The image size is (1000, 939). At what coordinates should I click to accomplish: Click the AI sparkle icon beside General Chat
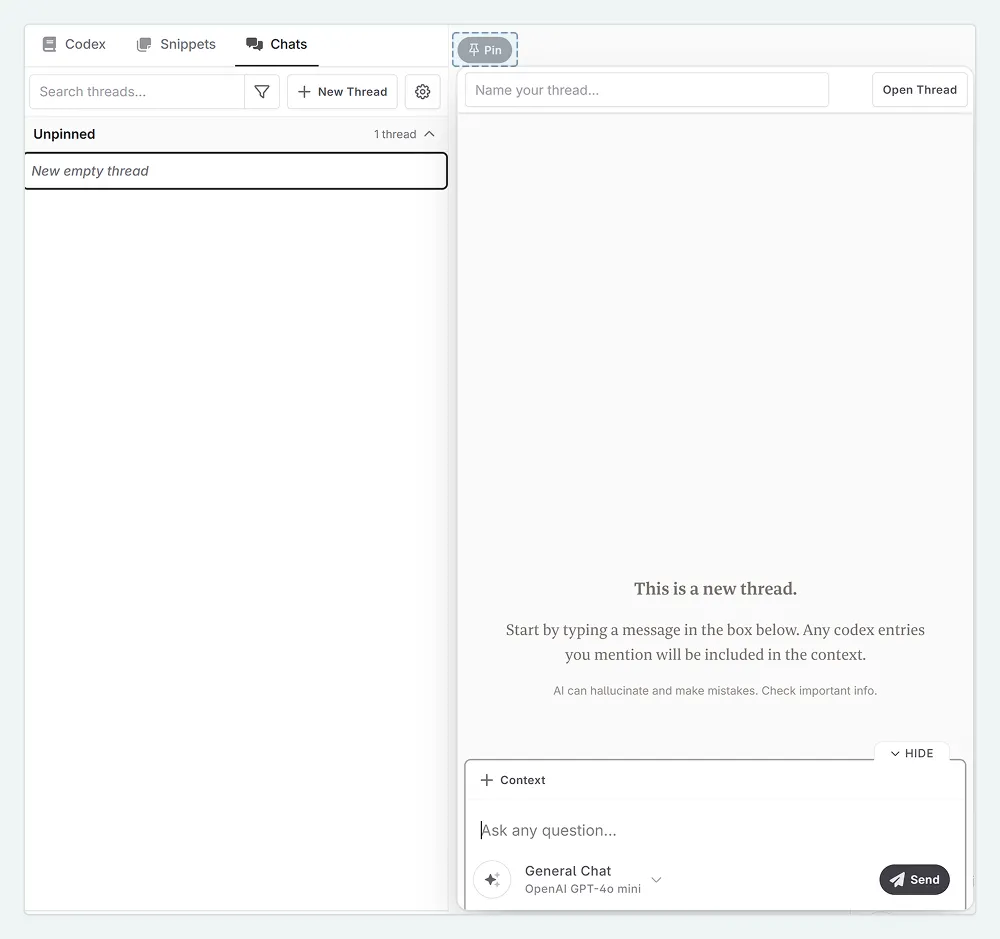[492, 879]
